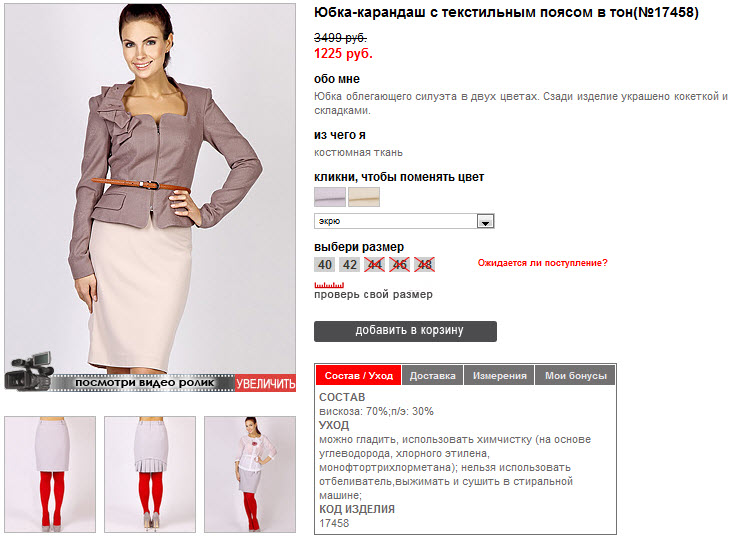Click the 'добавить в корзину' button
This screenshot has height=539, width=734.
tap(405, 331)
